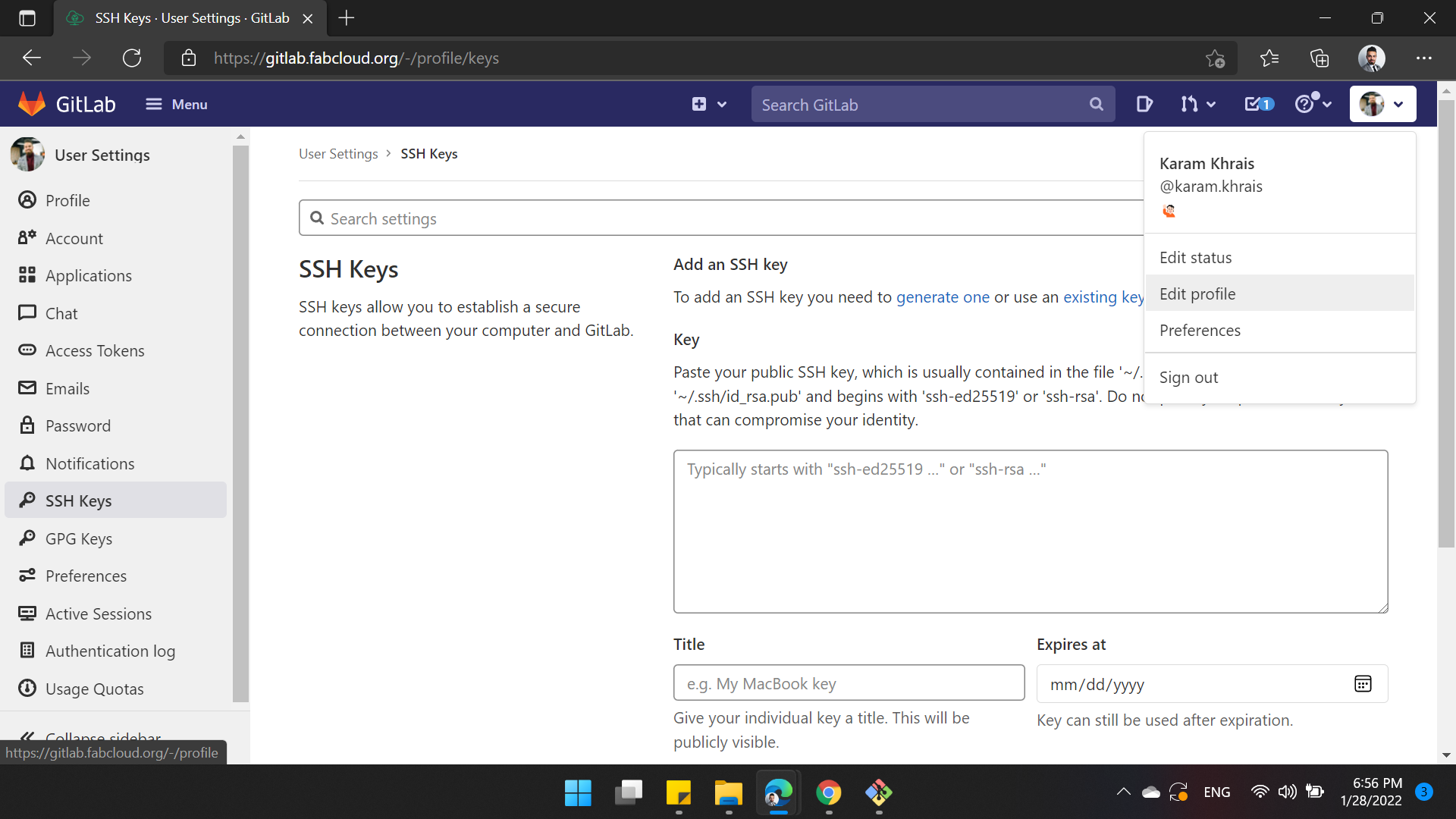Click the new item plus icon
The image size is (1456, 819).
(699, 103)
